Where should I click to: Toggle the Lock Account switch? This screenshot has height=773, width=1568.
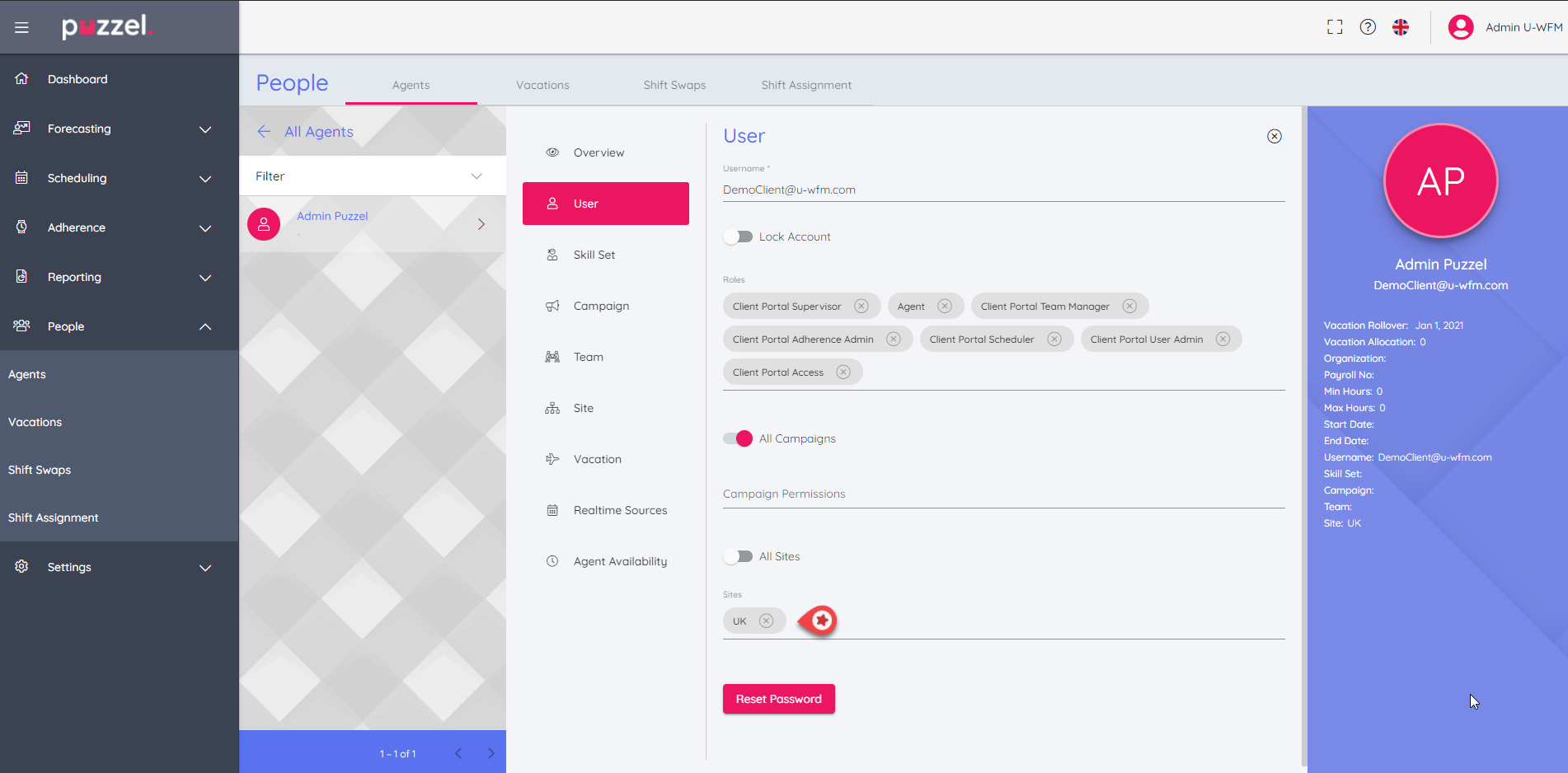click(x=738, y=237)
